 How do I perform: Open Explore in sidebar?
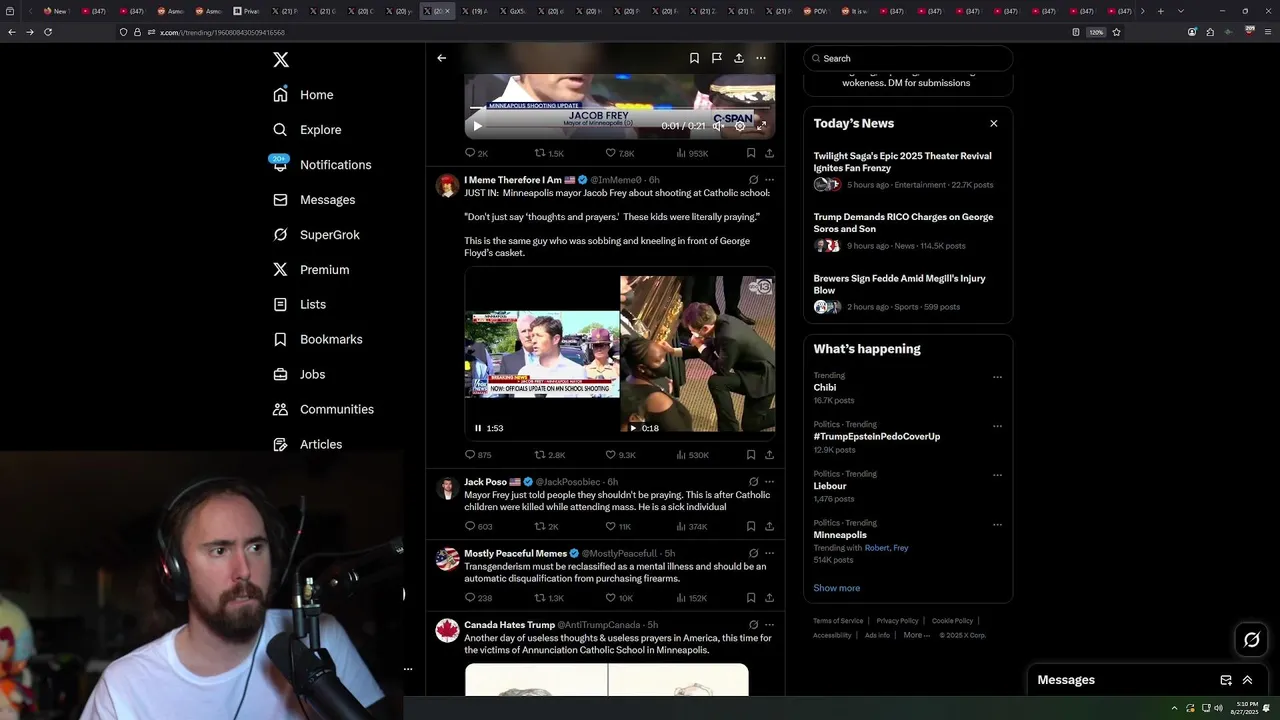click(x=307, y=130)
